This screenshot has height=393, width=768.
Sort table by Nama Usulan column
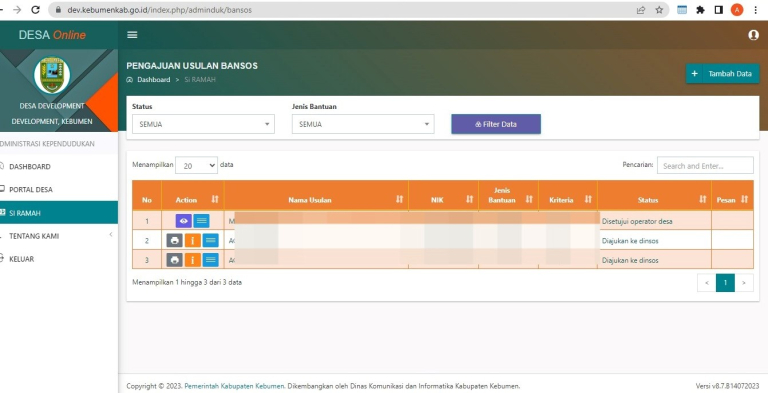[399, 199]
